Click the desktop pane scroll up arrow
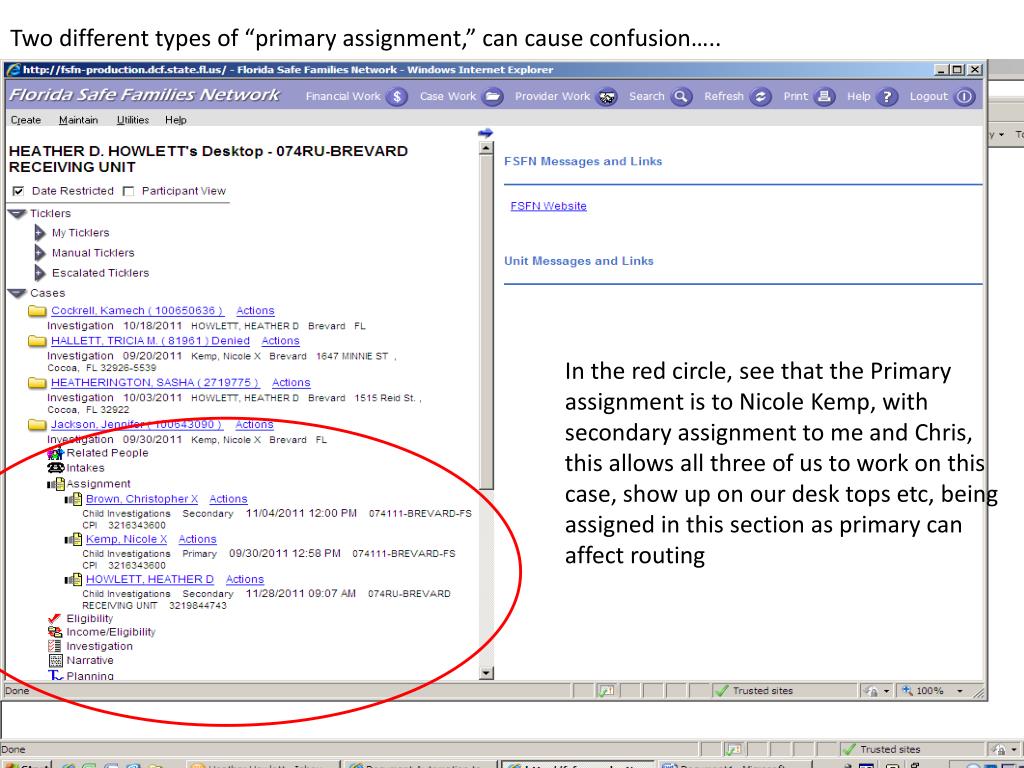The width and height of the screenshot is (1024, 768). (486, 148)
